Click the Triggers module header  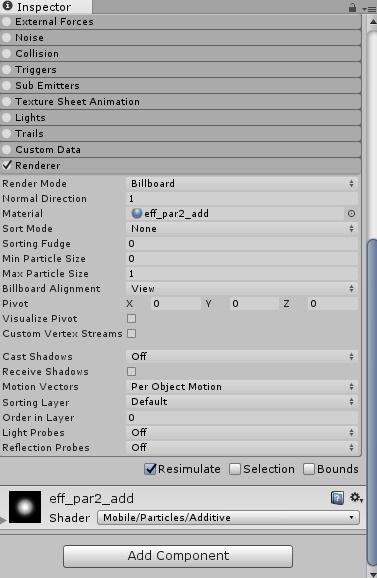pos(180,70)
